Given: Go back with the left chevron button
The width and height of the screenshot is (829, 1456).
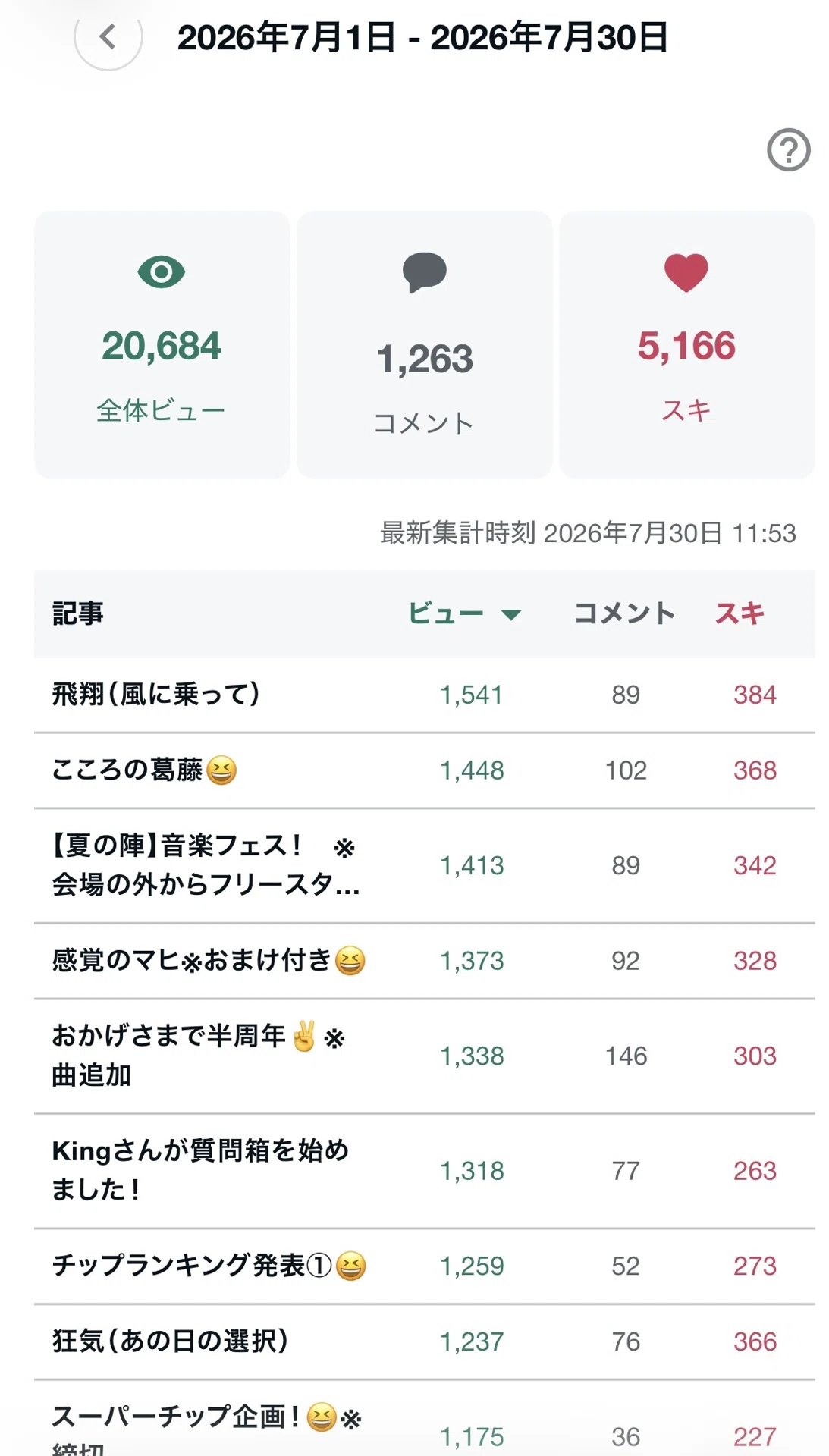Looking at the screenshot, I should 108,36.
